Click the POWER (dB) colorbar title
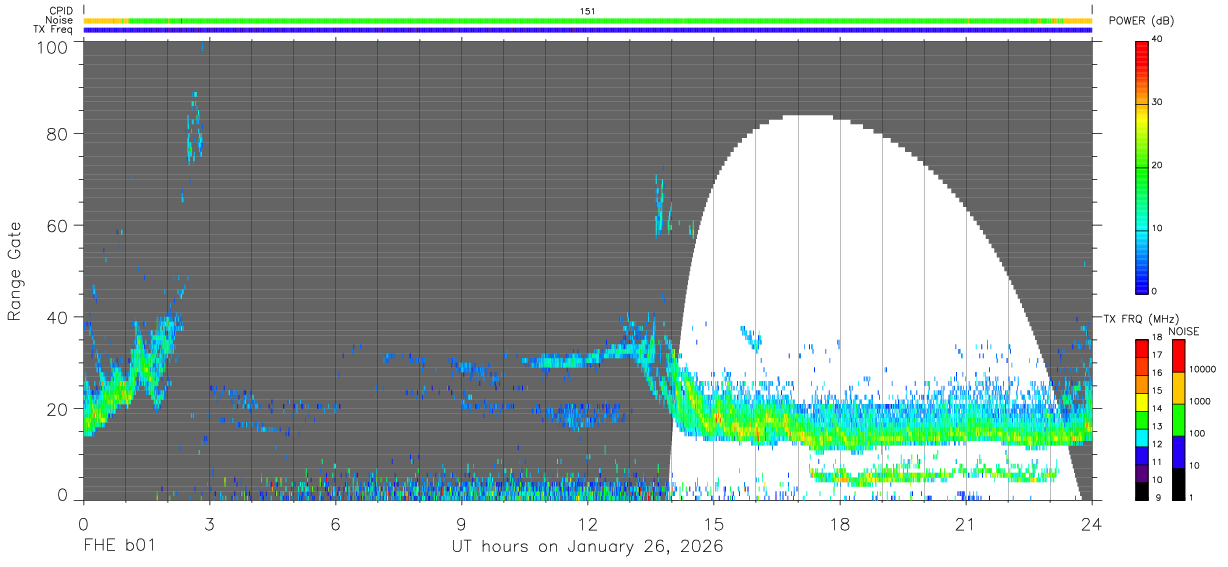The height and width of the screenshot is (567, 1228). pyautogui.click(x=1141, y=21)
